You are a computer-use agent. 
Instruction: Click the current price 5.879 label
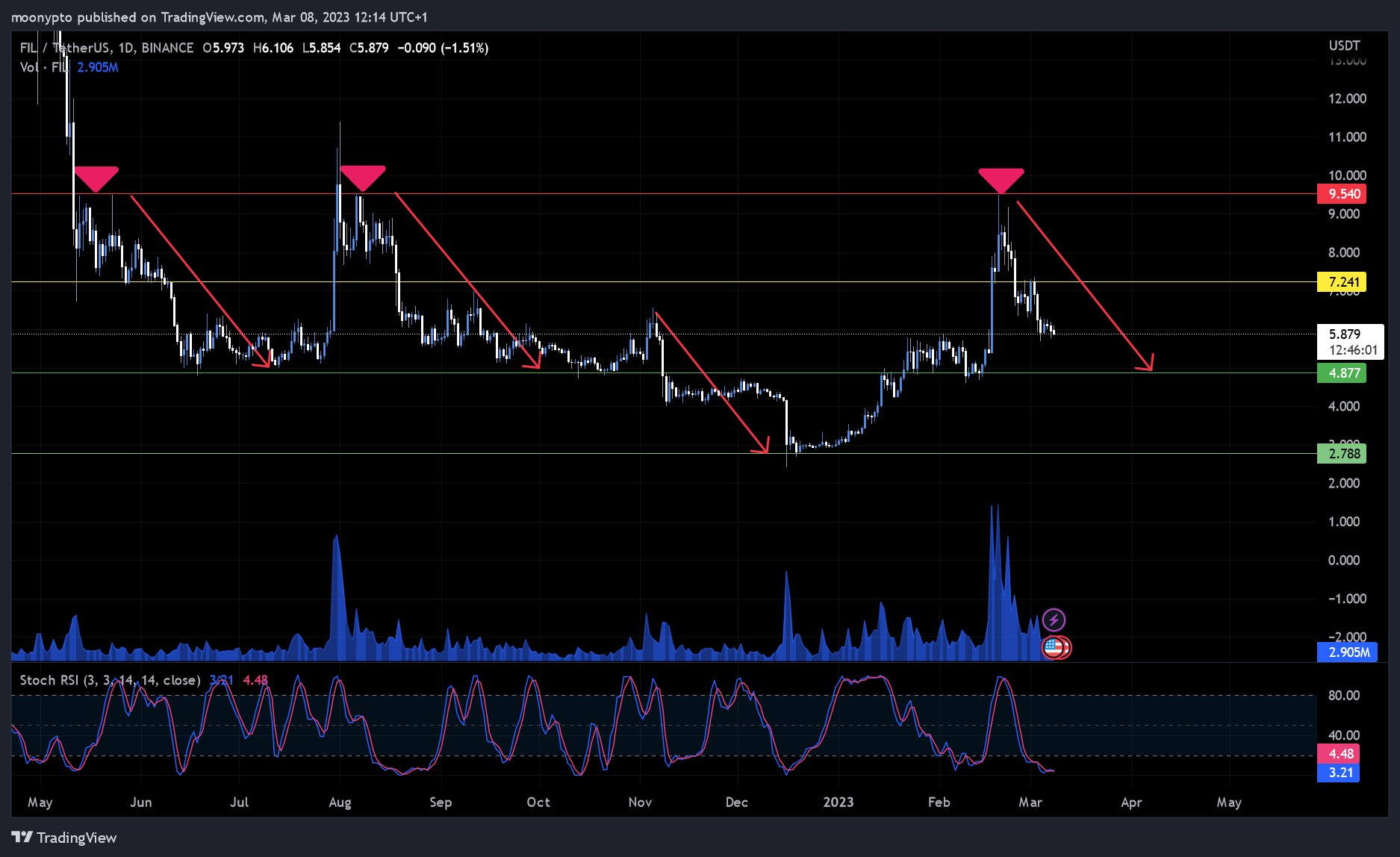[1344, 334]
